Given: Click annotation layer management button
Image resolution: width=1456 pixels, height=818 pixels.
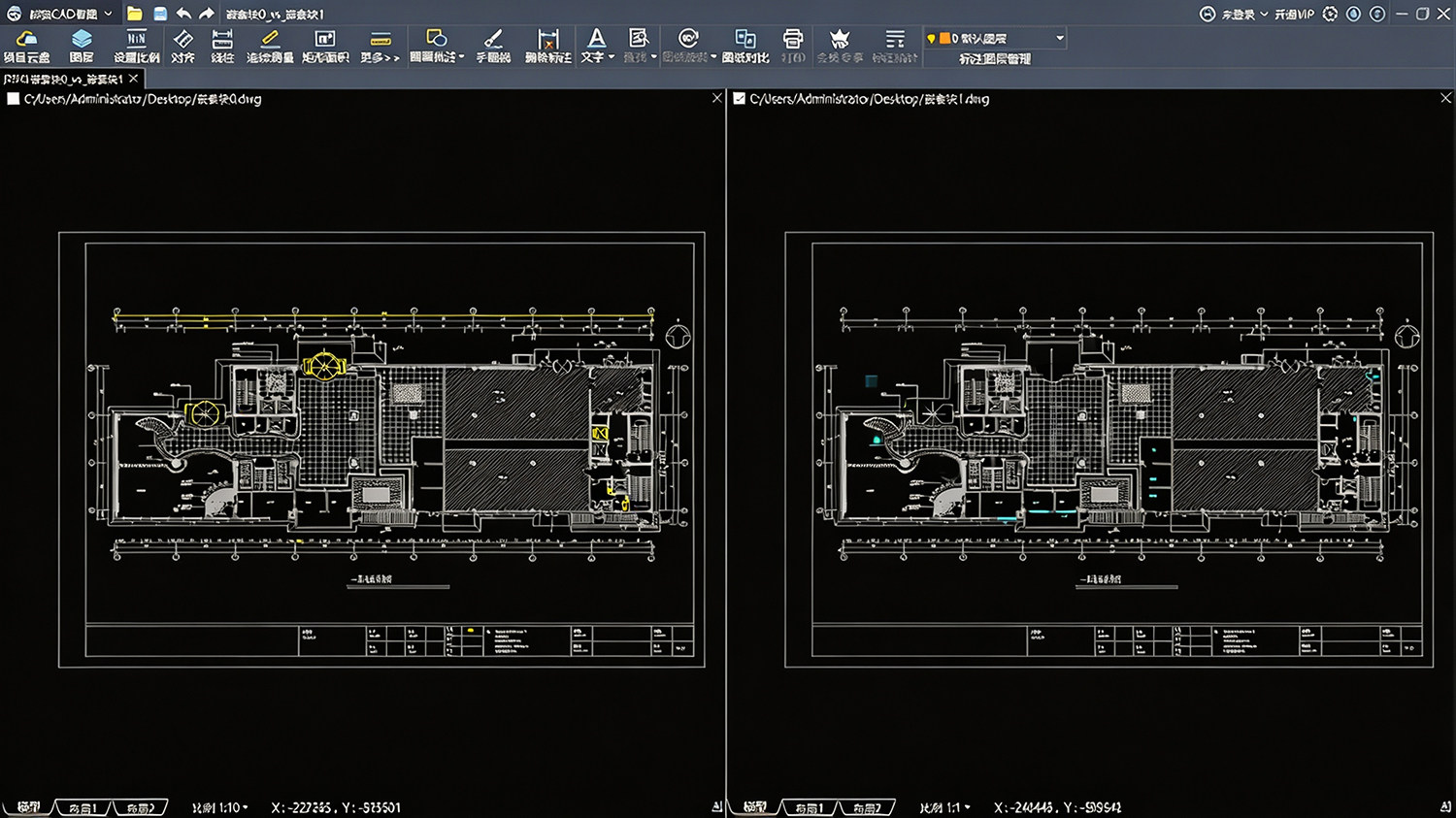Looking at the screenshot, I should point(995,58).
